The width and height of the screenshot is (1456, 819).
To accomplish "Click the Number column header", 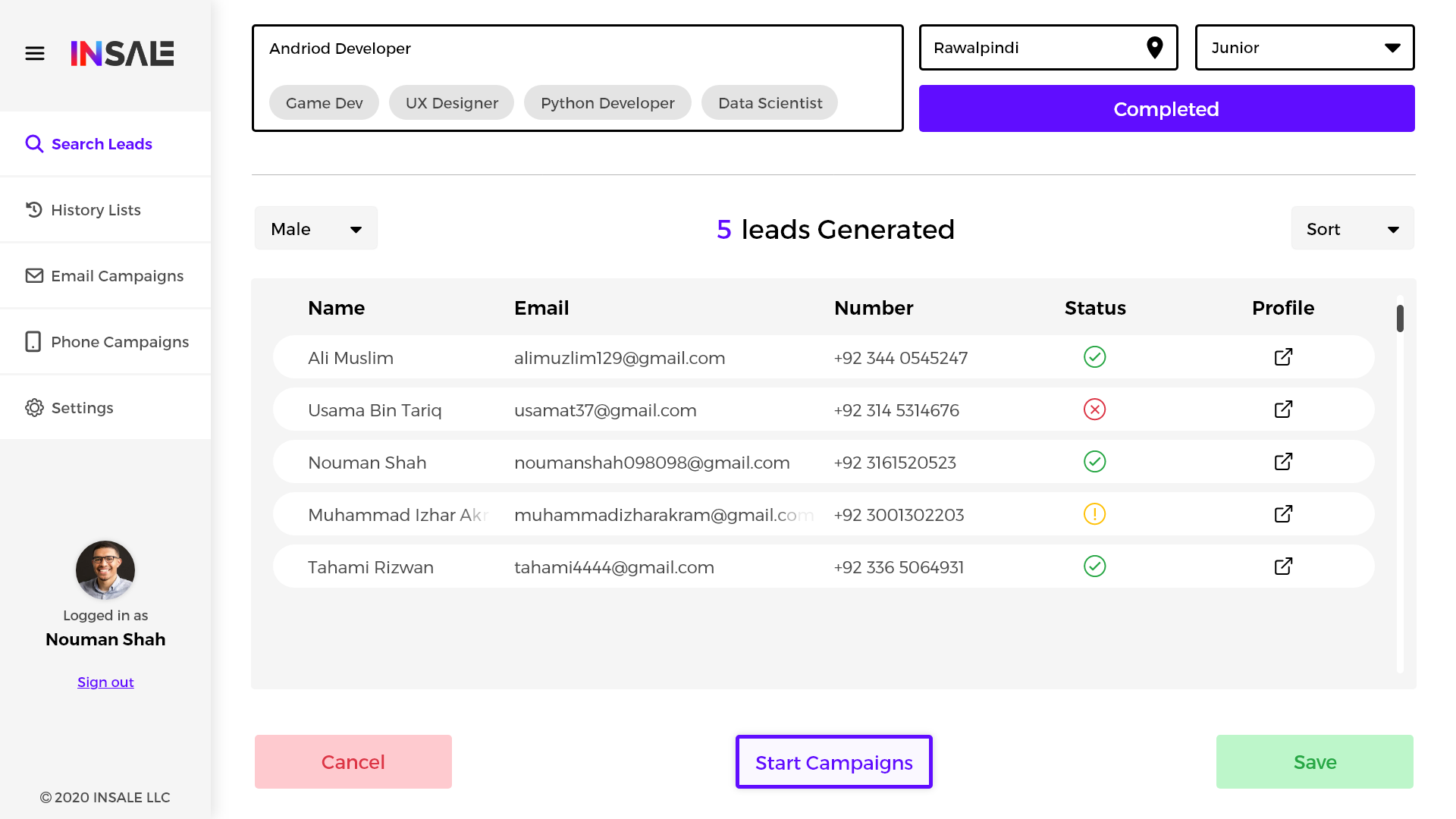I will [x=874, y=308].
